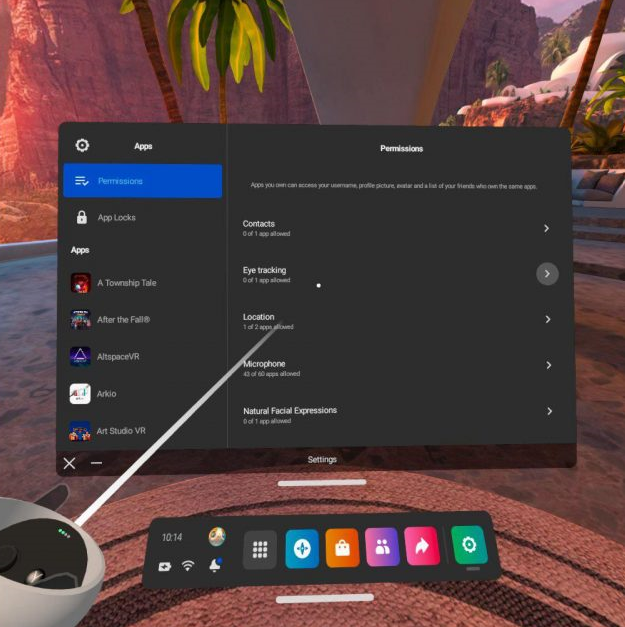Expand the Contacts permission chevron
Viewport: 625px width, 627px height.
pos(546,228)
